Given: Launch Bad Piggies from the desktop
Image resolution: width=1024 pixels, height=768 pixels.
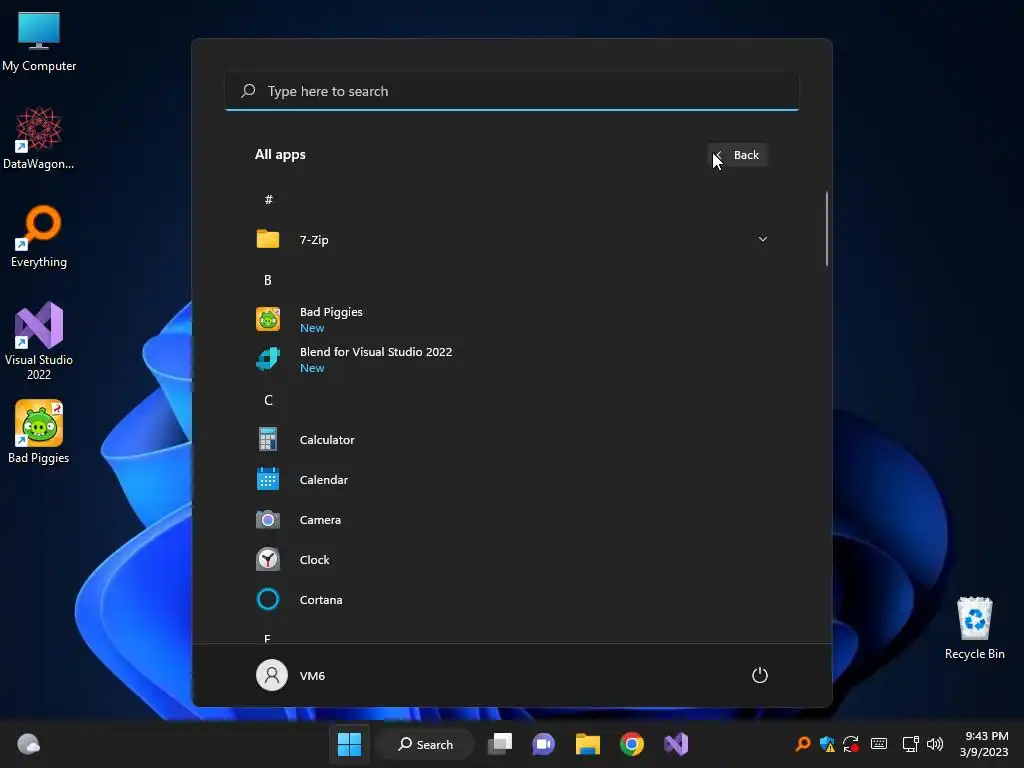Looking at the screenshot, I should [x=39, y=432].
